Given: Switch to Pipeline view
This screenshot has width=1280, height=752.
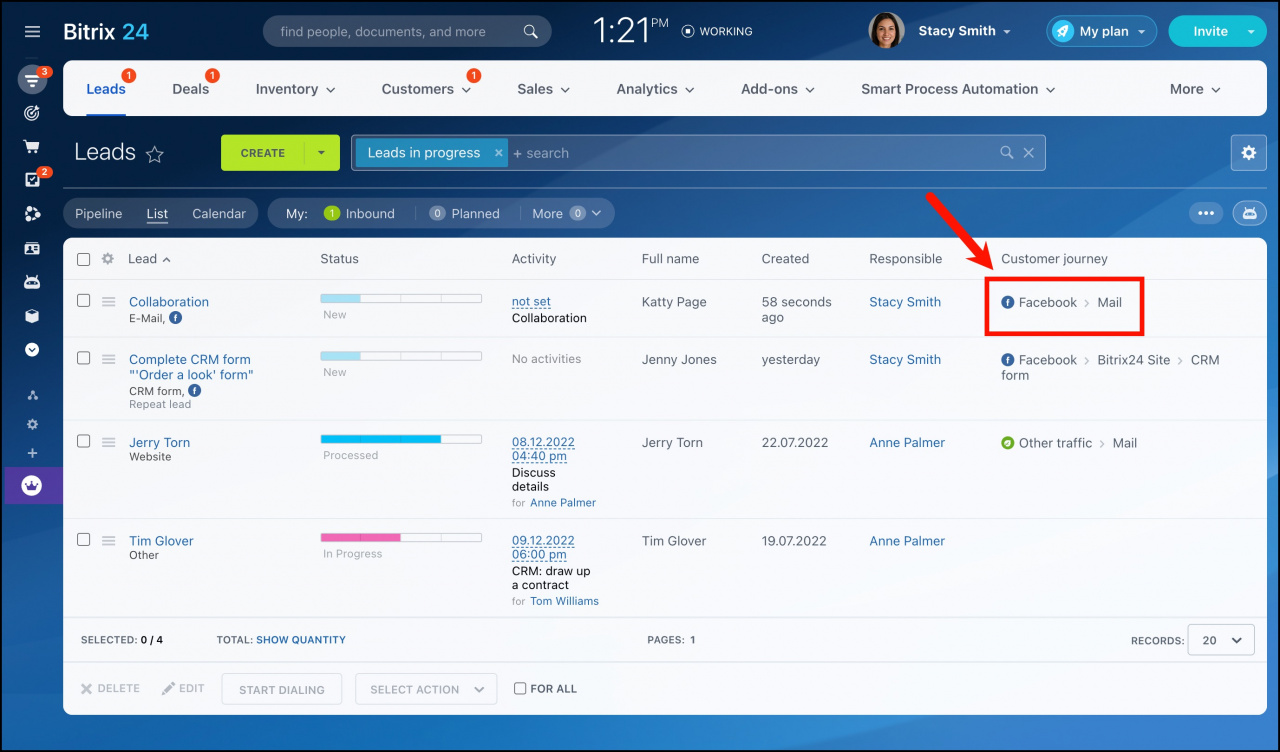Looking at the screenshot, I should coord(98,213).
